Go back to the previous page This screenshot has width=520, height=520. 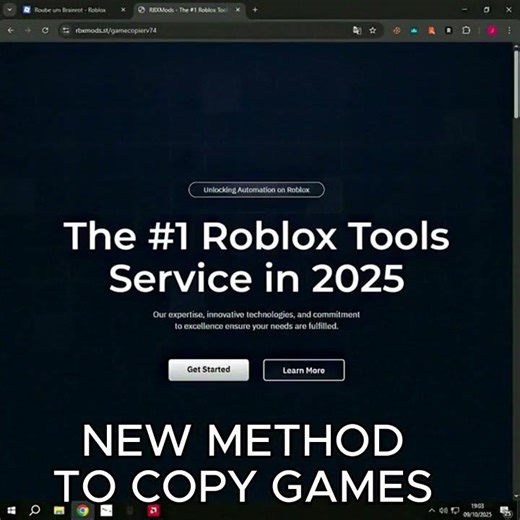[11, 30]
